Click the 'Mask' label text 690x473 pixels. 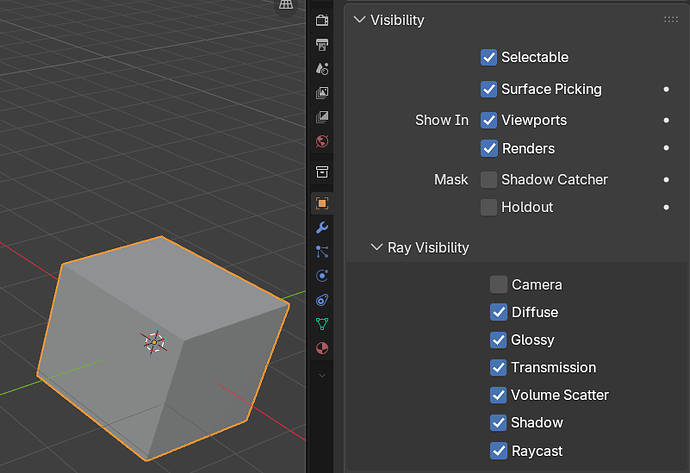pos(451,180)
